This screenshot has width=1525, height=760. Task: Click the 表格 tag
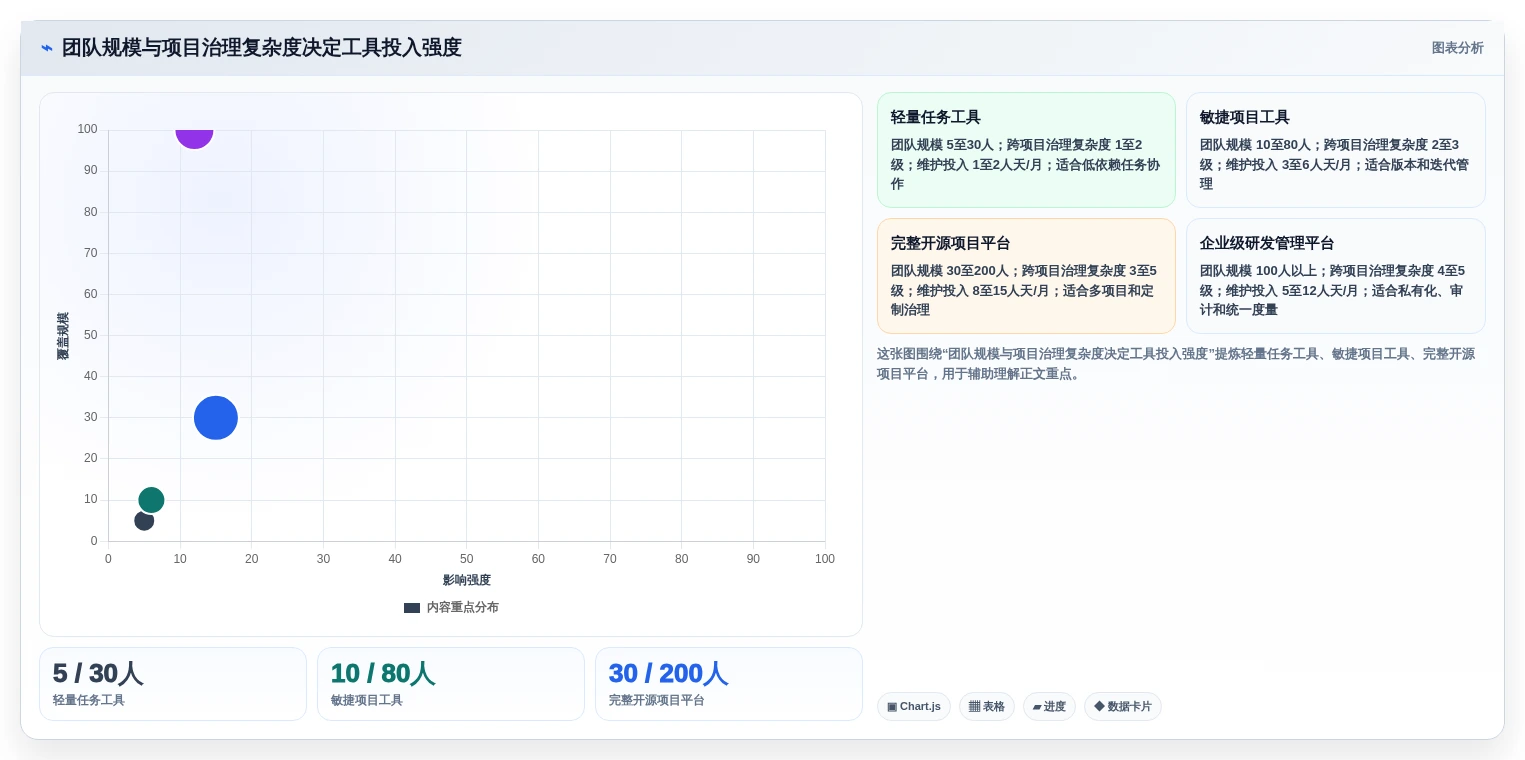coord(987,707)
